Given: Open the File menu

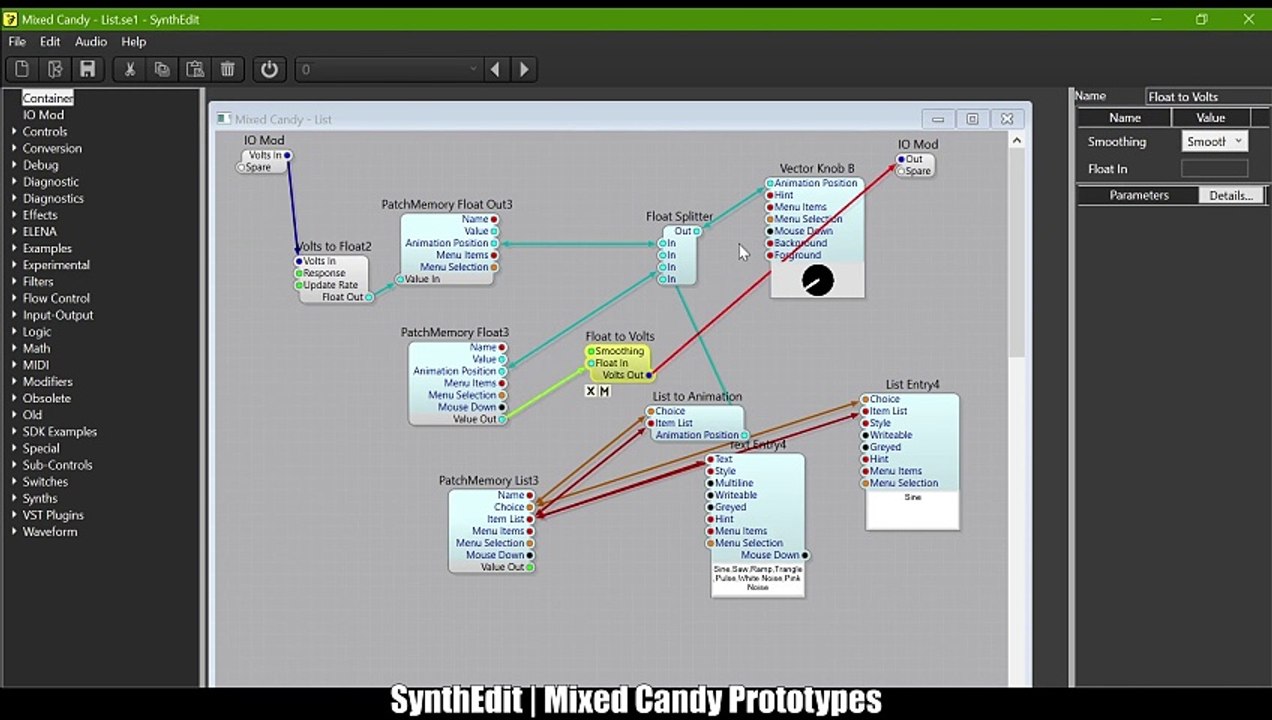Looking at the screenshot, I should coord(17,41).
